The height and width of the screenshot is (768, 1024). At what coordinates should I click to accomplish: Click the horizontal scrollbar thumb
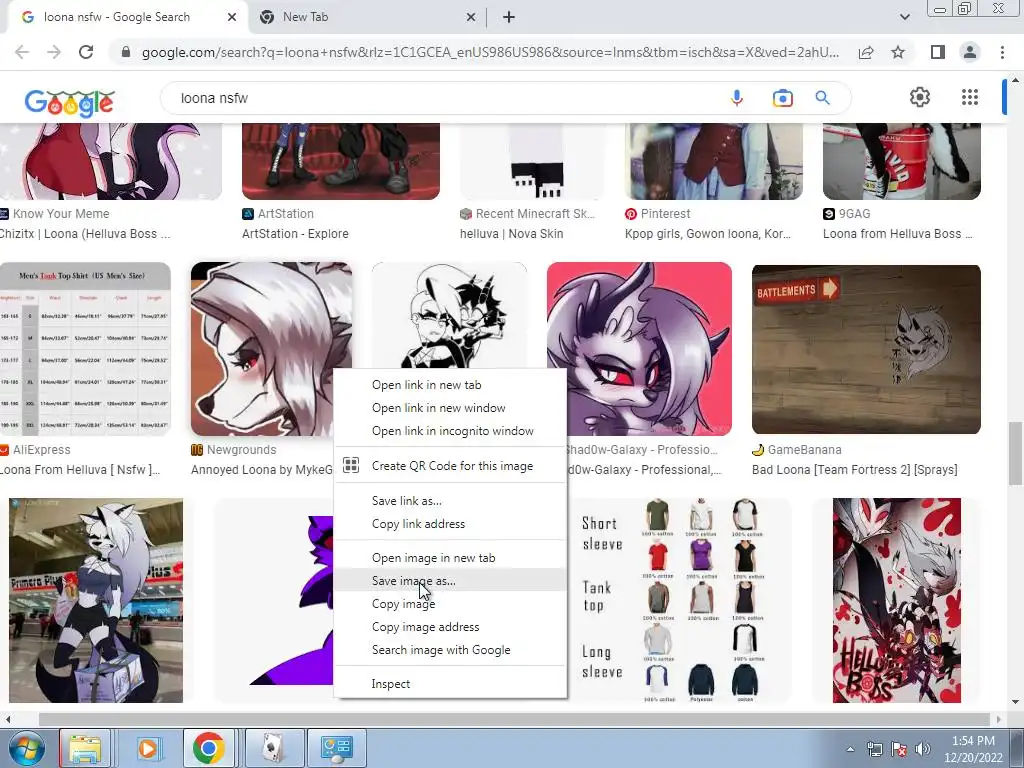pos(513,719)
